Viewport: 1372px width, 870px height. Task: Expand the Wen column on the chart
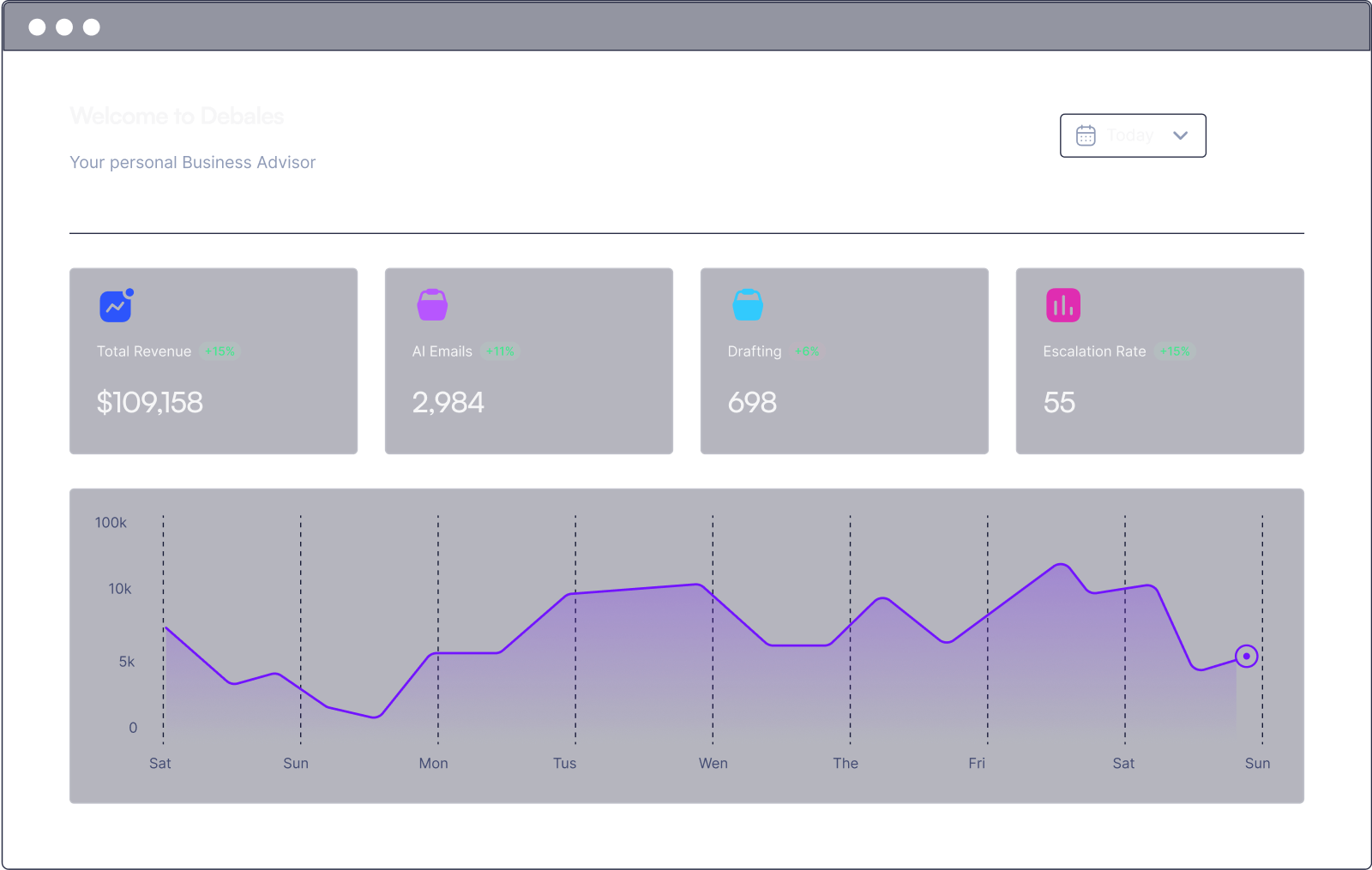tap(712, 763)
